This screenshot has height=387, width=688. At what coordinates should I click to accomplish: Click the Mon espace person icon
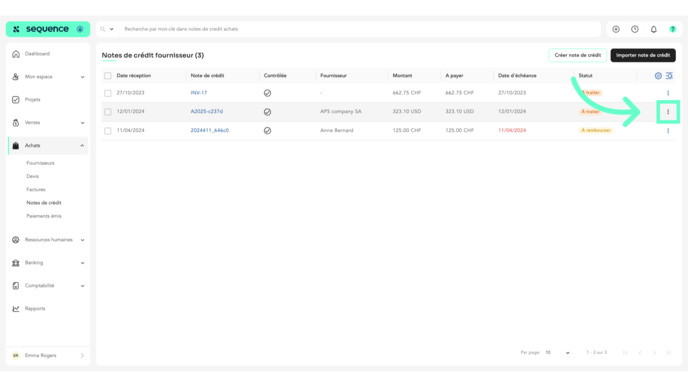tap(16, 77)
